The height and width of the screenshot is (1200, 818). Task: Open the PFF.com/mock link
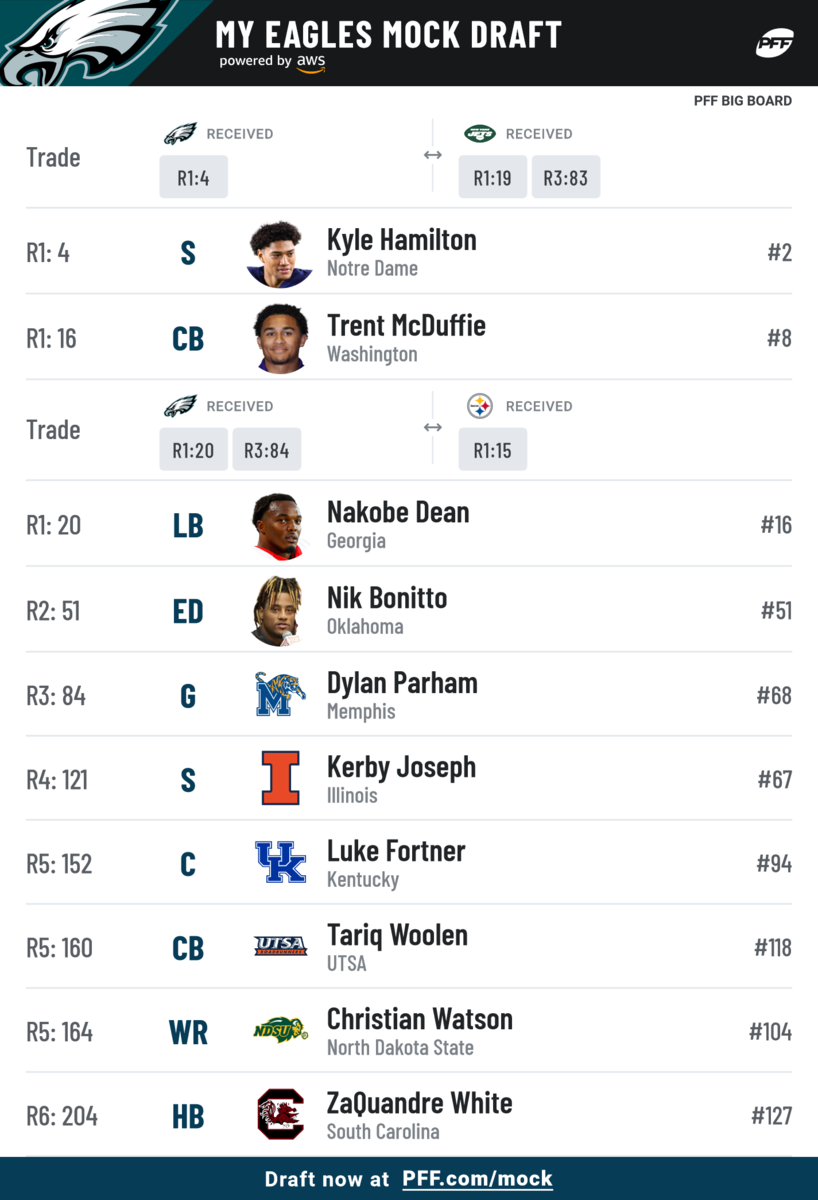tap(477, 1179)
